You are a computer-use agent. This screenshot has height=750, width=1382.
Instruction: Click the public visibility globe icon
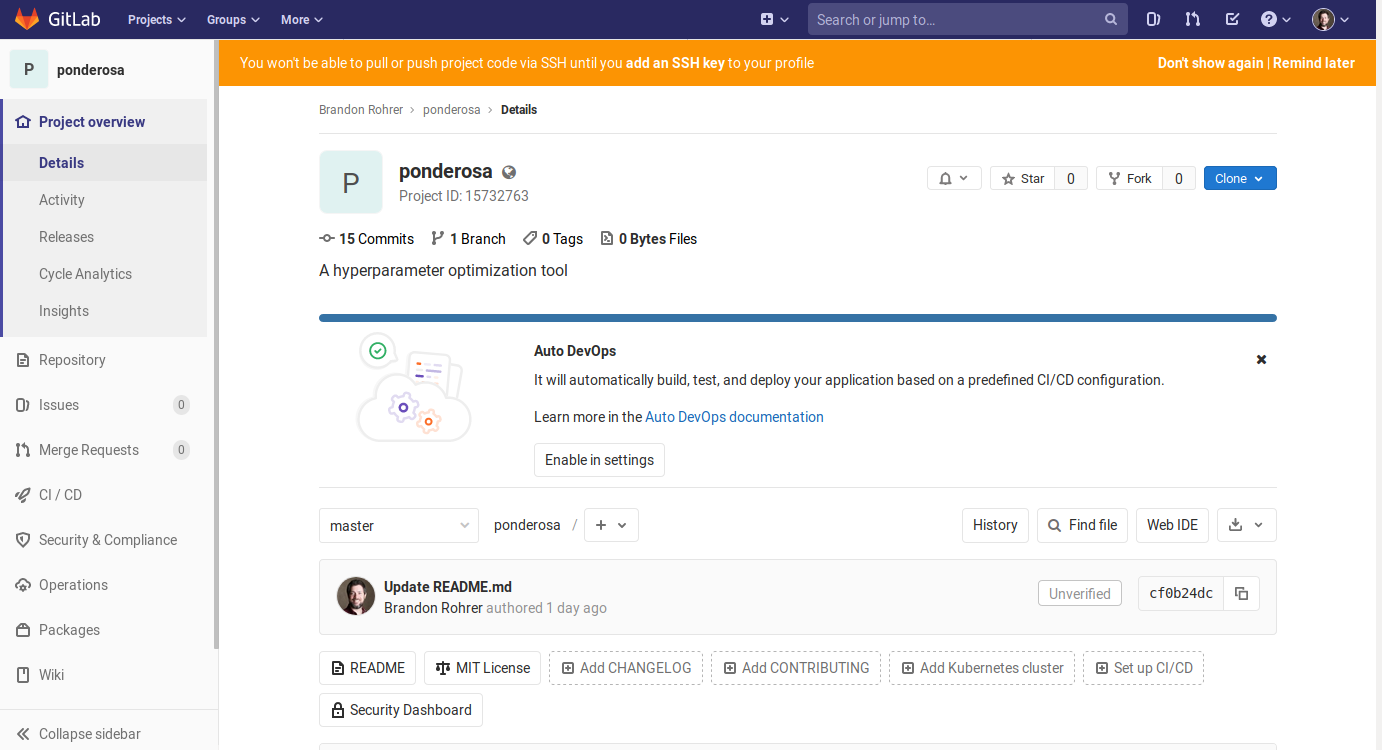point(509,172)
